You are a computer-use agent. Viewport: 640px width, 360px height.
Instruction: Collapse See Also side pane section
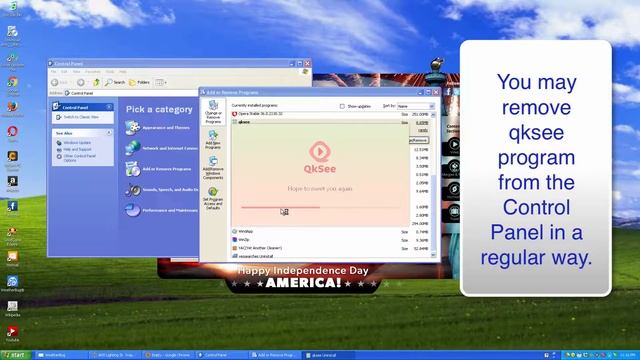(x=109, y=133)
